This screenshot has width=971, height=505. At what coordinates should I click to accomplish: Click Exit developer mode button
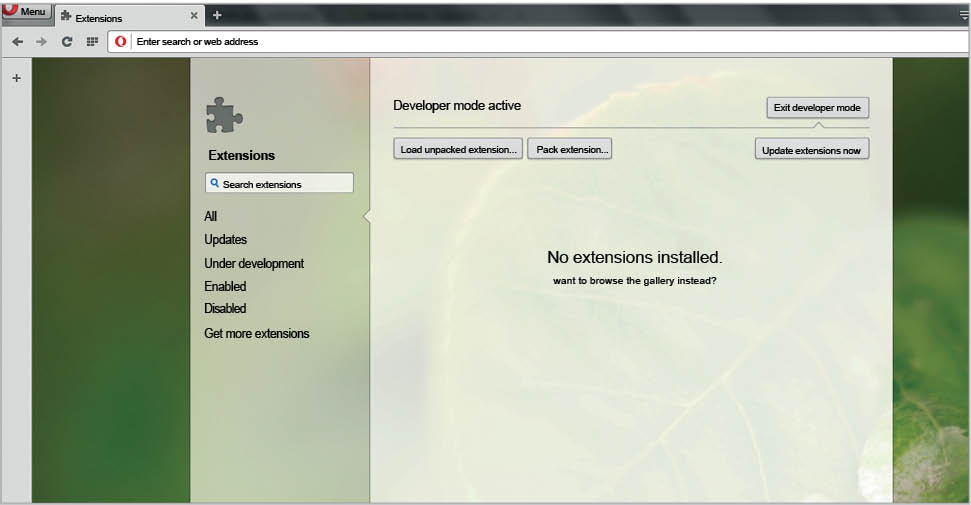(x=817, y=108)
